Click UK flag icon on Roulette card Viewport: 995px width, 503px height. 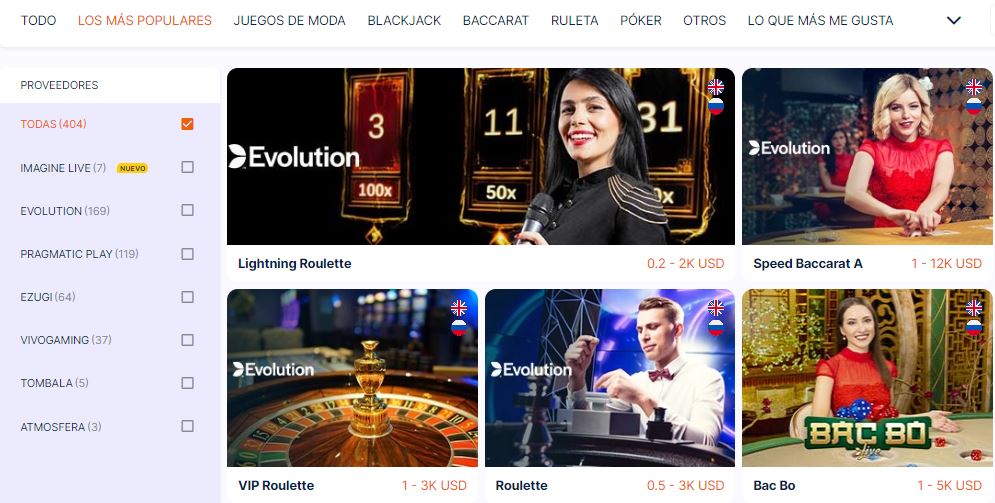click(716, 308)
